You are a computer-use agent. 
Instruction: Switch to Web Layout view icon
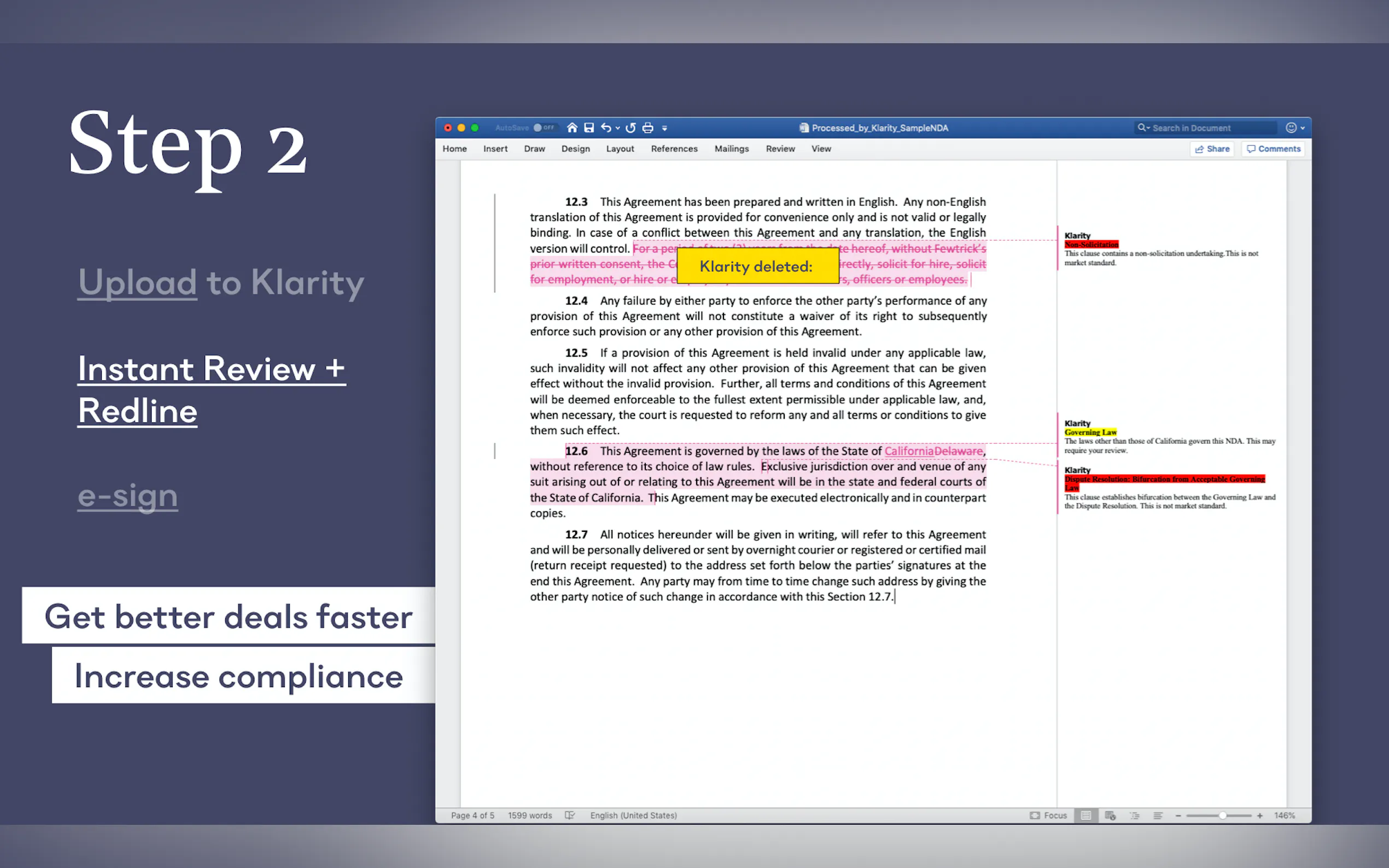[x=1110, y=815]
